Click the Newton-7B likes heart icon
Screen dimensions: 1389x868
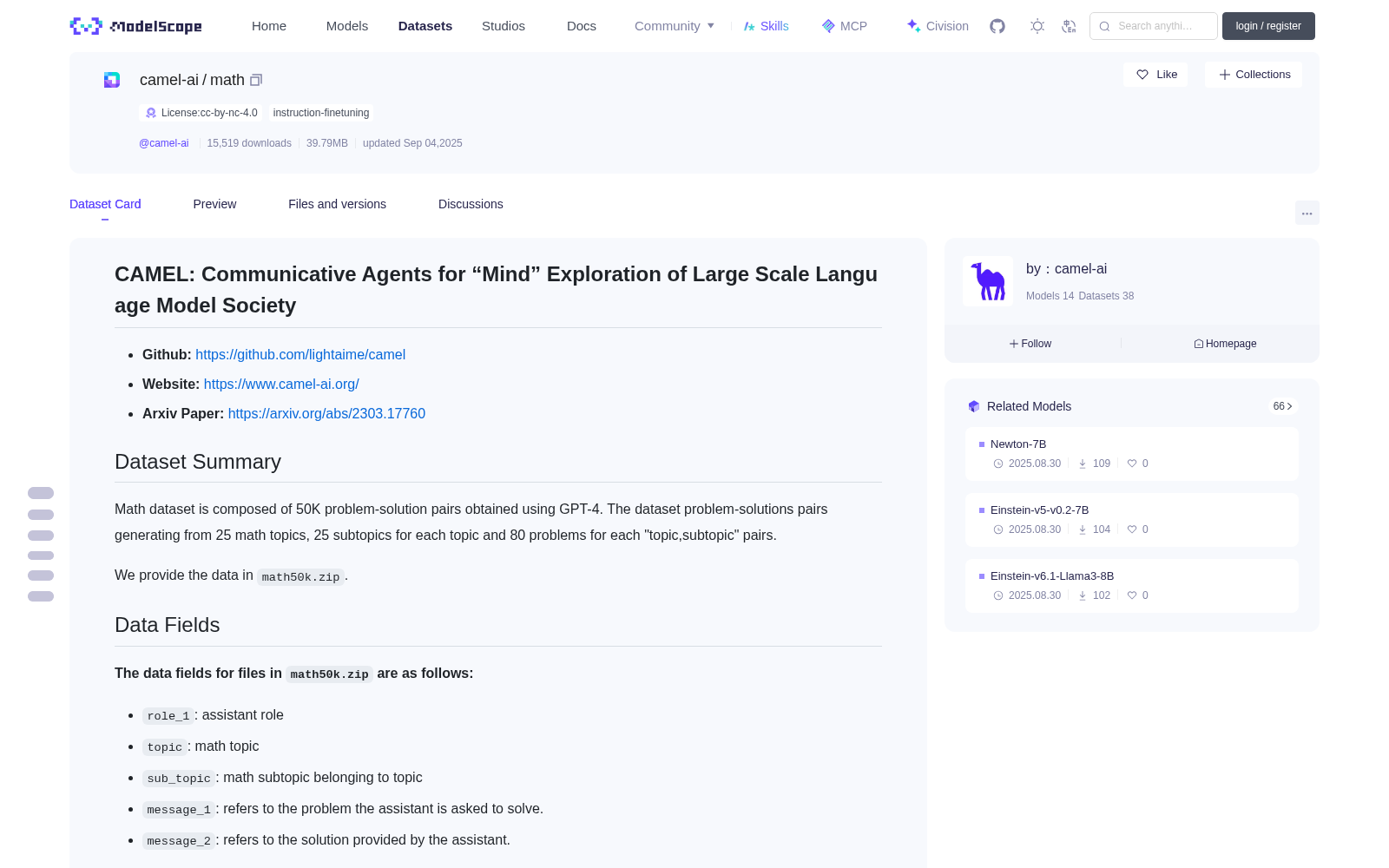coord(1132,464)
